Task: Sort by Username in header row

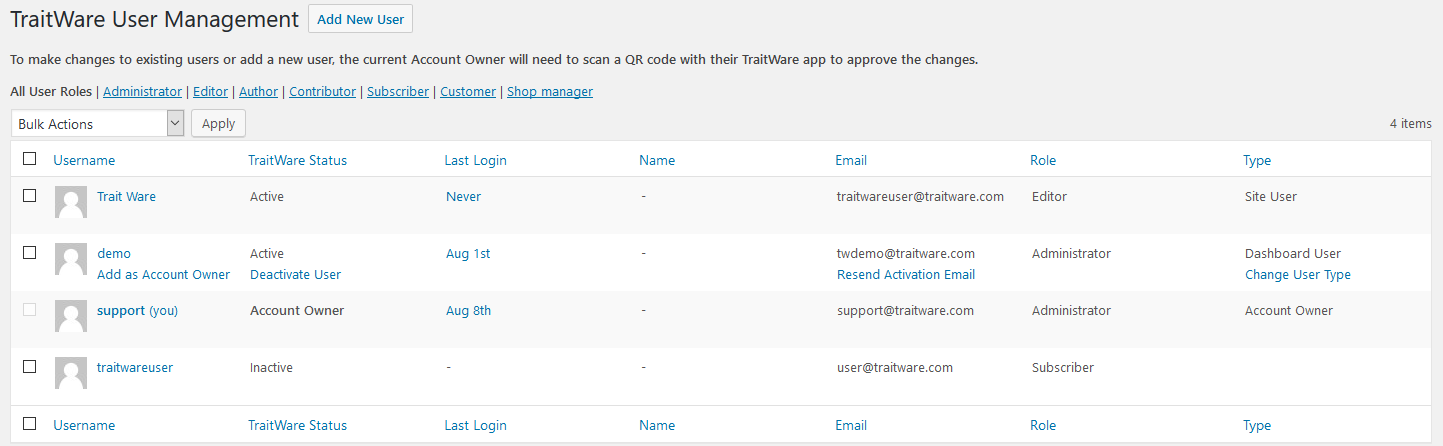Action: point(84,160)
